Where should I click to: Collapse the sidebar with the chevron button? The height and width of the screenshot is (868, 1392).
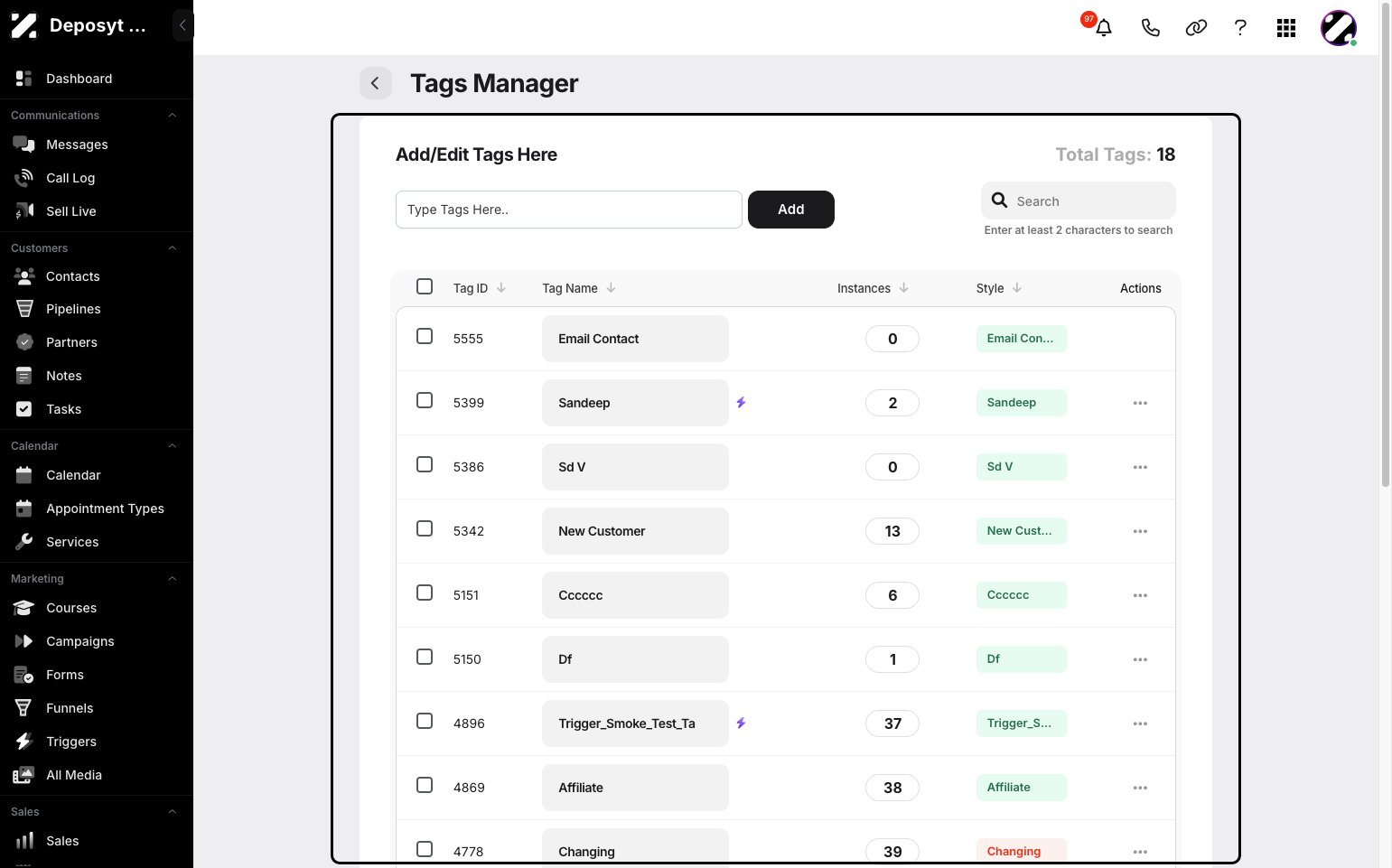pyautogui.click(x=182, y=25)
